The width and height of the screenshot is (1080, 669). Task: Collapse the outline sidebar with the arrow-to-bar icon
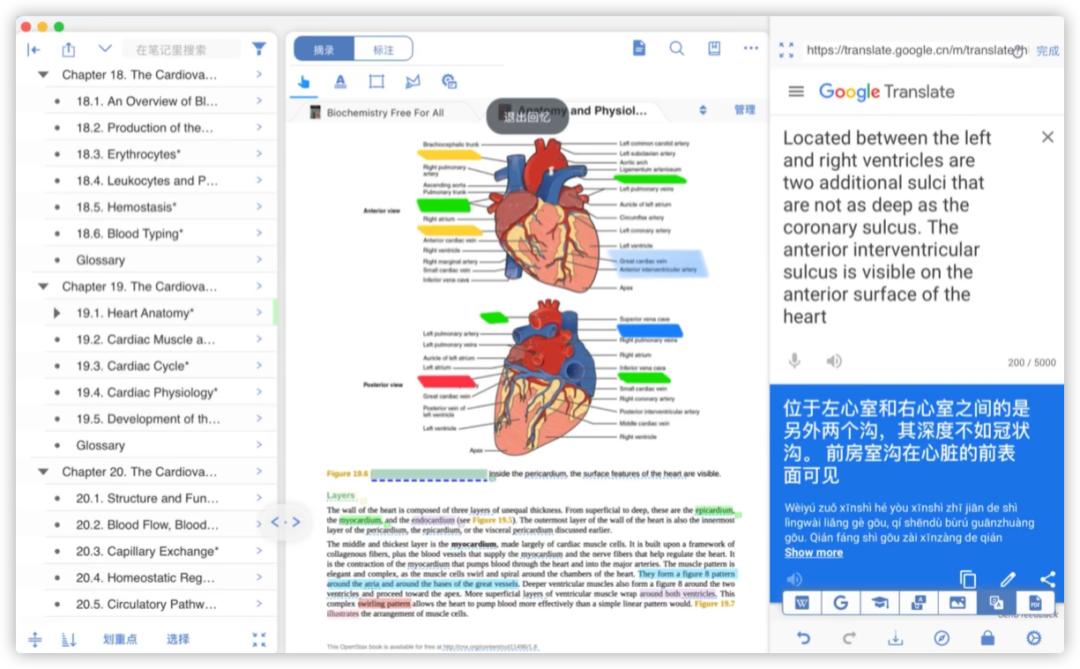click(x=33, y=50)
